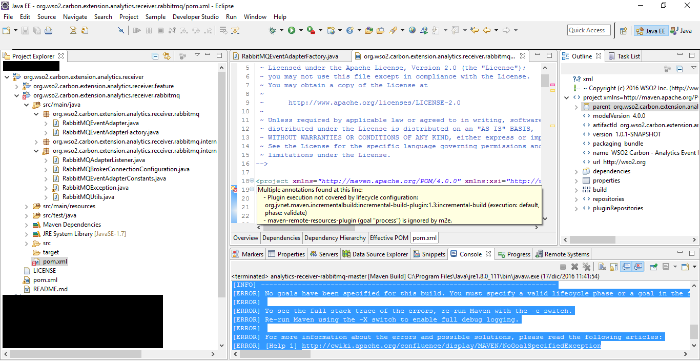Image resolution: width=700 pixels, height=361 pixels.
Task: Click the Open Web Browser globe icon
Action: 412,30
